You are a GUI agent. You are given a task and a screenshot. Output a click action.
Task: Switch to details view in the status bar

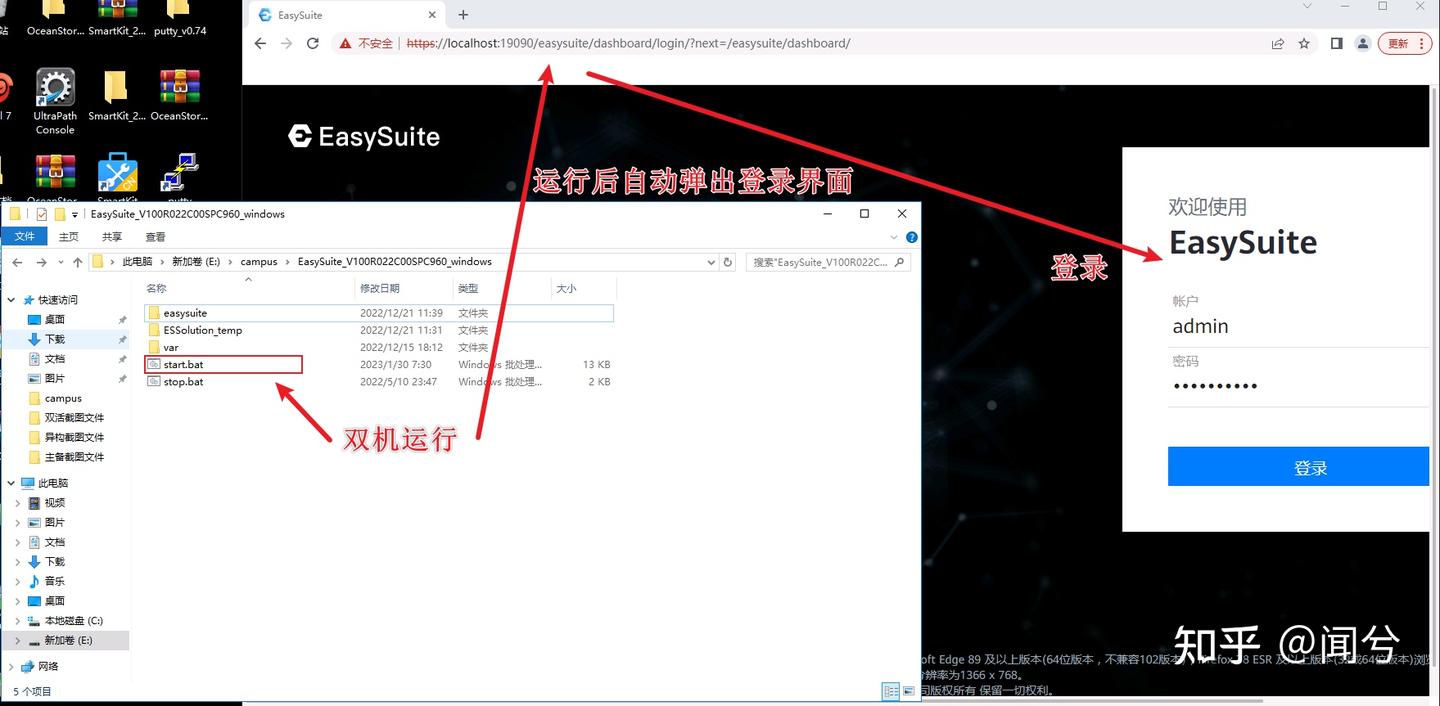tap(890, 691)
